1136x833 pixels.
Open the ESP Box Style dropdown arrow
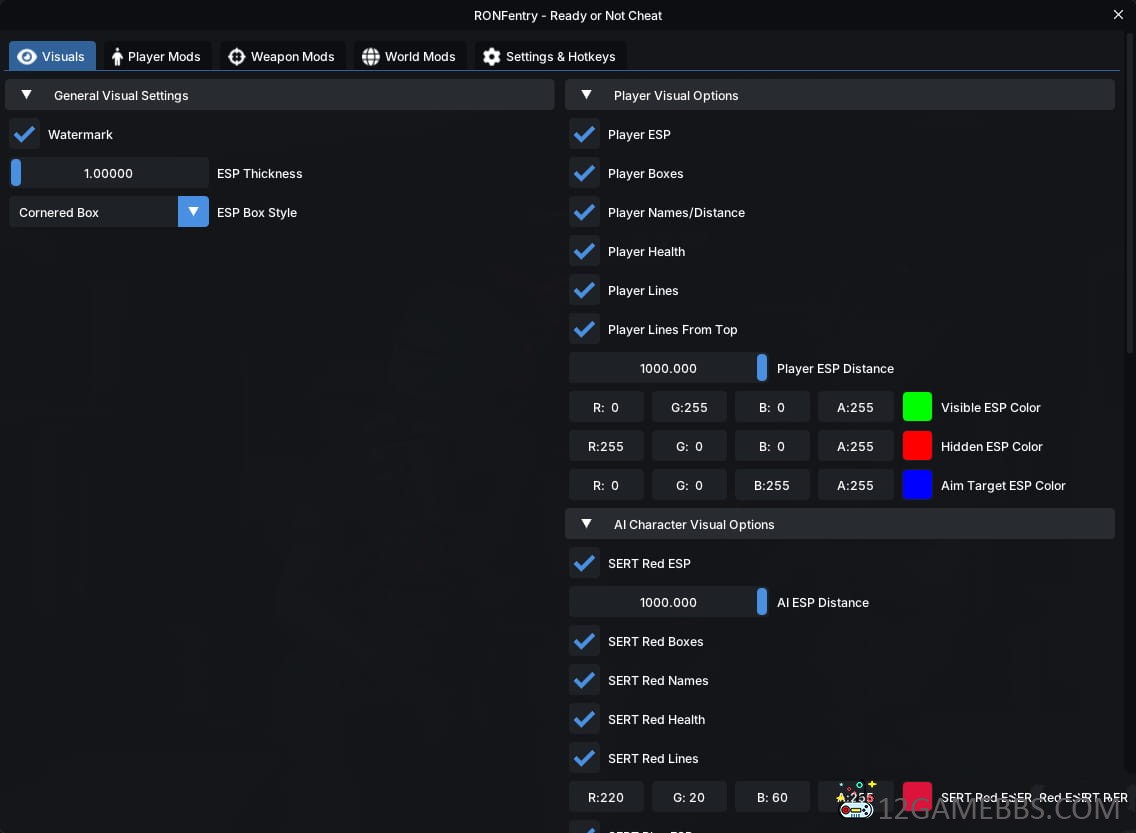pos(193,212)
